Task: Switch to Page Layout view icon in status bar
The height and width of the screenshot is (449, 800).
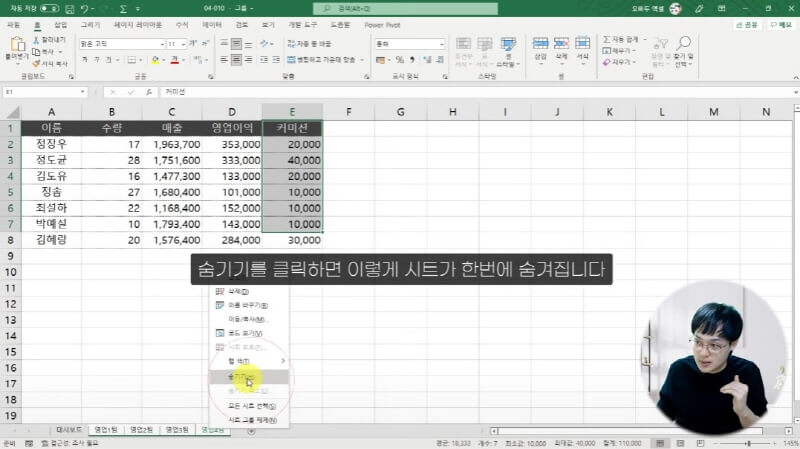Action: tap(680, 443)
